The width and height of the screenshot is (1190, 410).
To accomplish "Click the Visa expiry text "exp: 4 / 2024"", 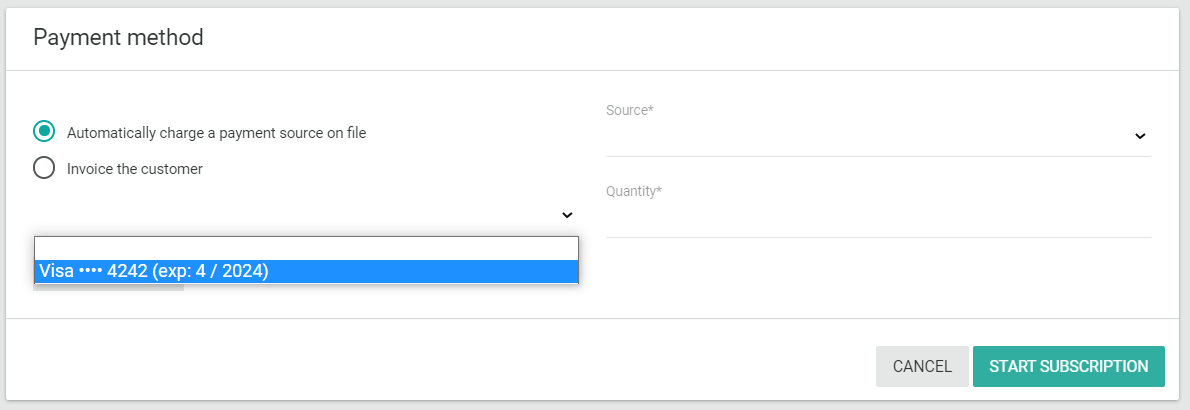I will pos(210,271).
